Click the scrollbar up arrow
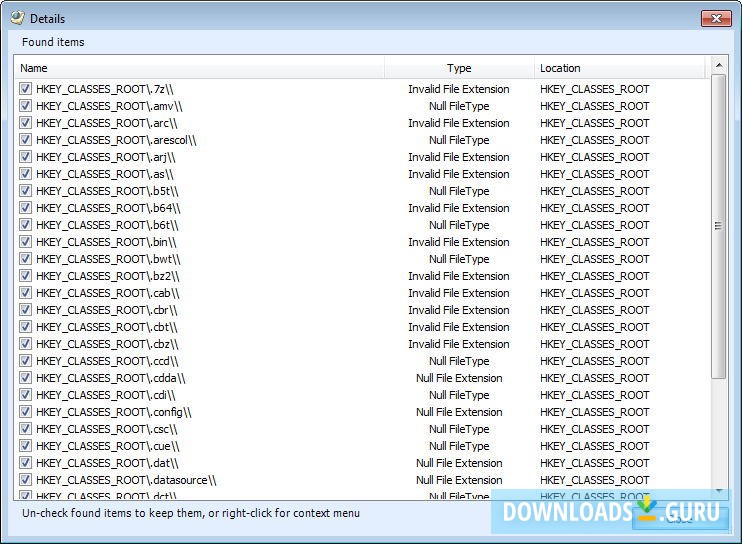742x544 pixels. (719, 65)
